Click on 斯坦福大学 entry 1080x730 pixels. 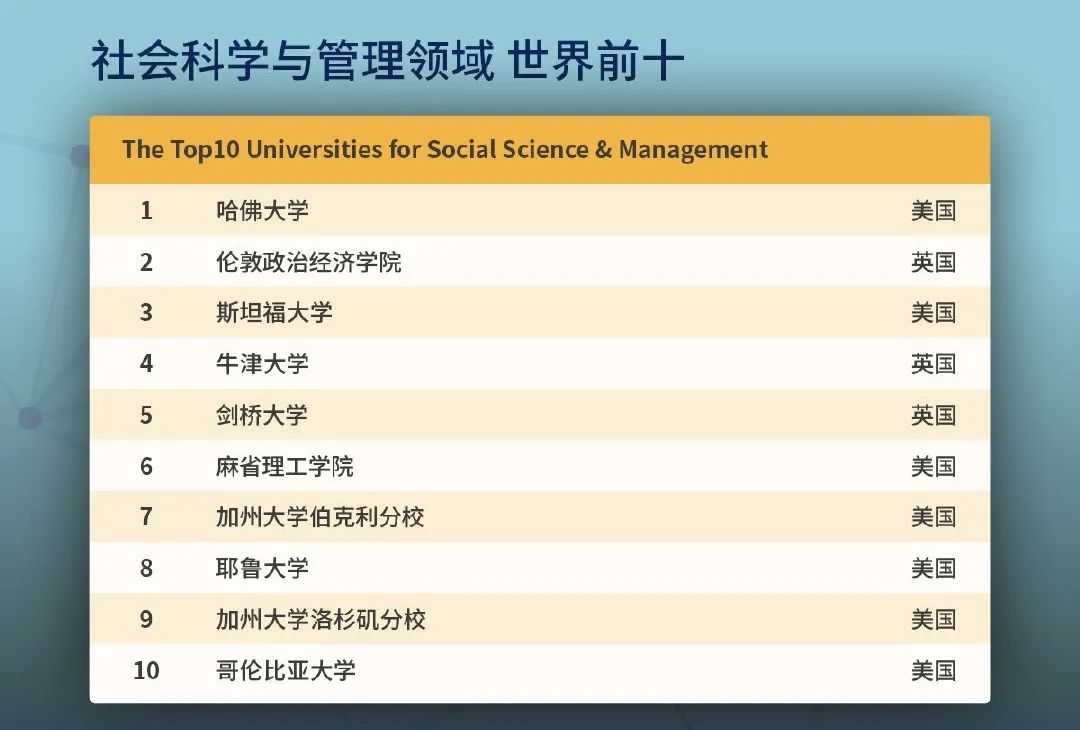(x=274, y=313)
